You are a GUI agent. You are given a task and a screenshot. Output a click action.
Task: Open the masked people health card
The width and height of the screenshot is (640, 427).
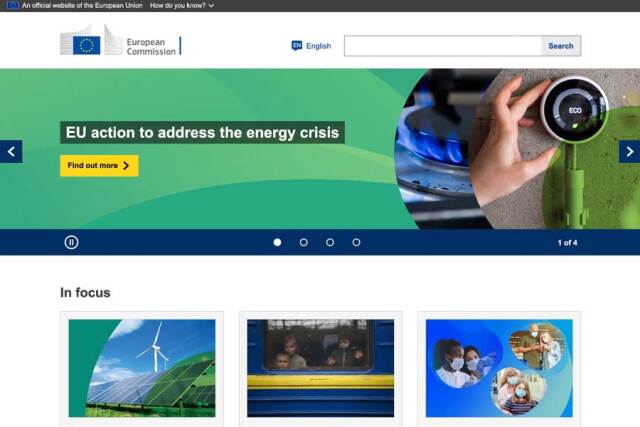click(x=499, y=368)
